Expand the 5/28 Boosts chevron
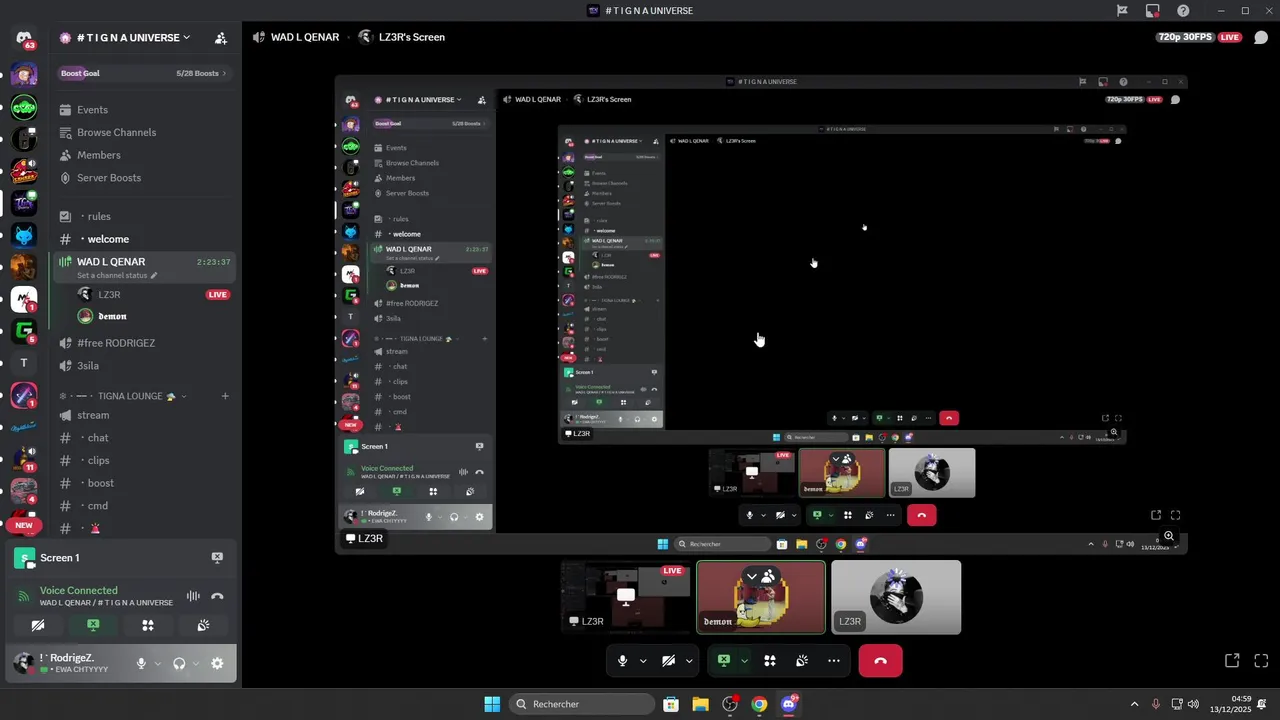 tap(224, 73)
